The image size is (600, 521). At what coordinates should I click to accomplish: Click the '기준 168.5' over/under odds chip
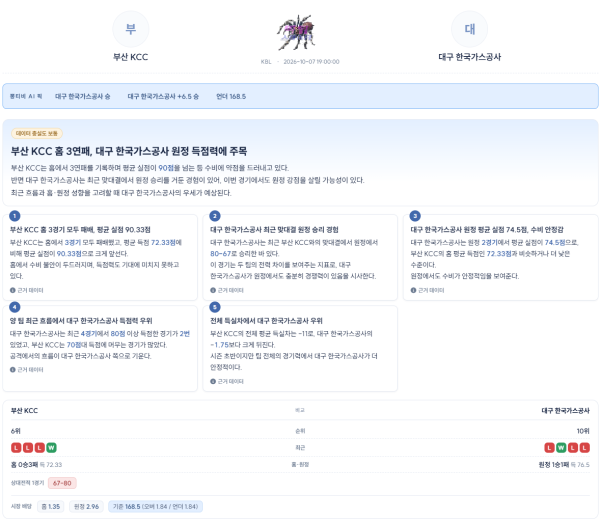click(155, 506)
